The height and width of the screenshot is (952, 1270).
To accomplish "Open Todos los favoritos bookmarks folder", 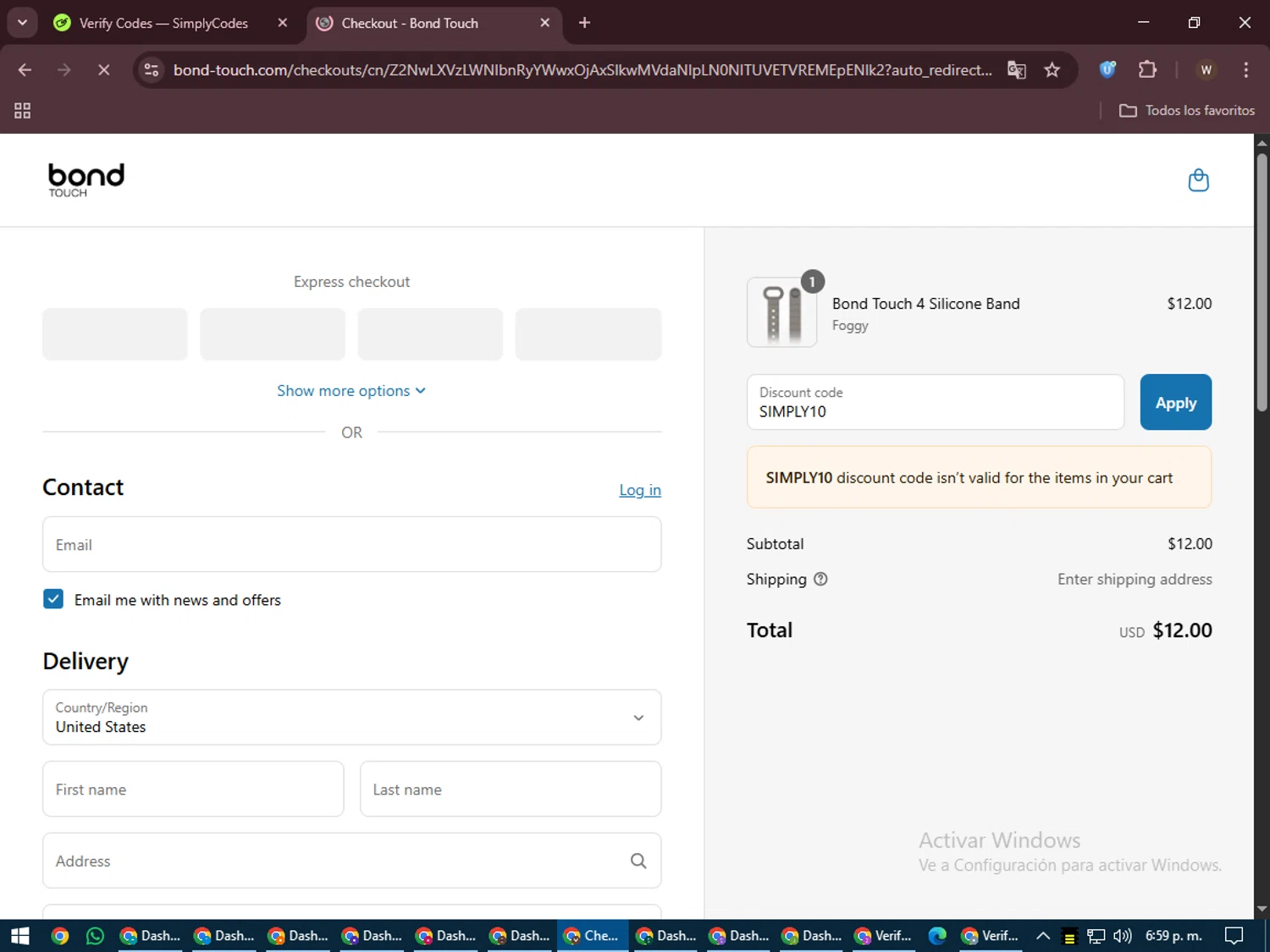I will point(1187,111).
